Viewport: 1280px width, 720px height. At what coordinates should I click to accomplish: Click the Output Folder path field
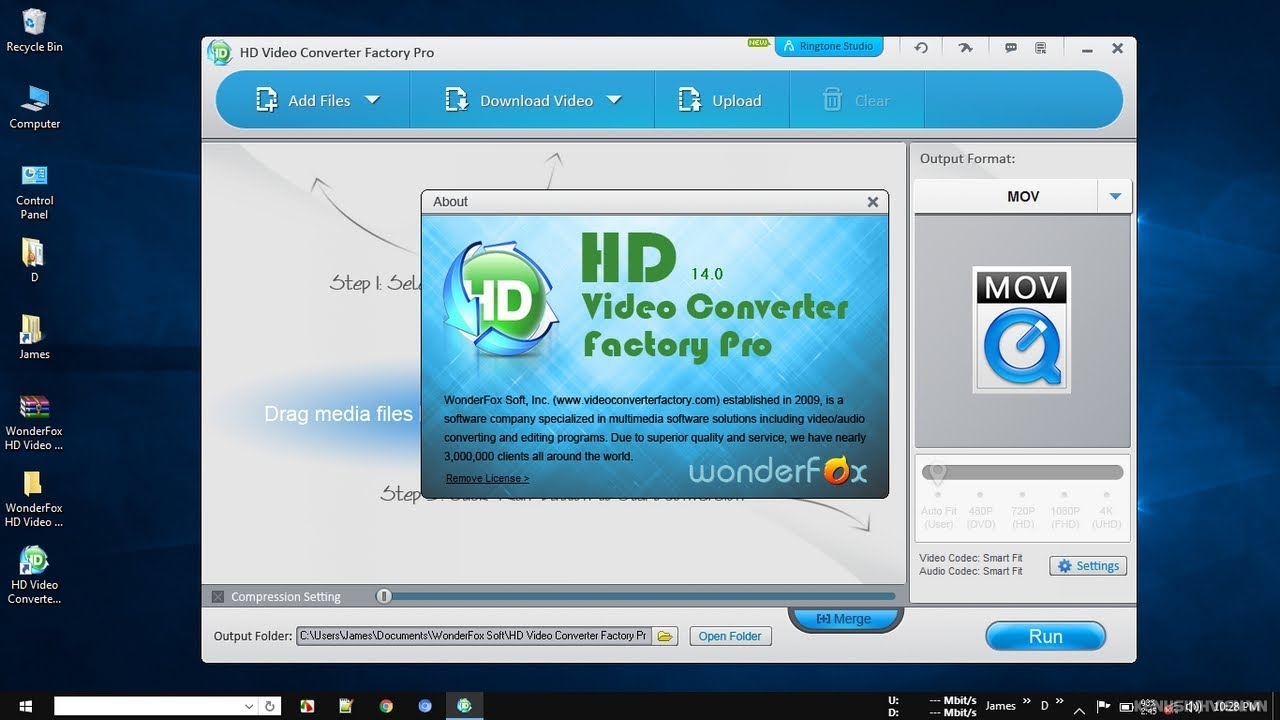[474, 636]
